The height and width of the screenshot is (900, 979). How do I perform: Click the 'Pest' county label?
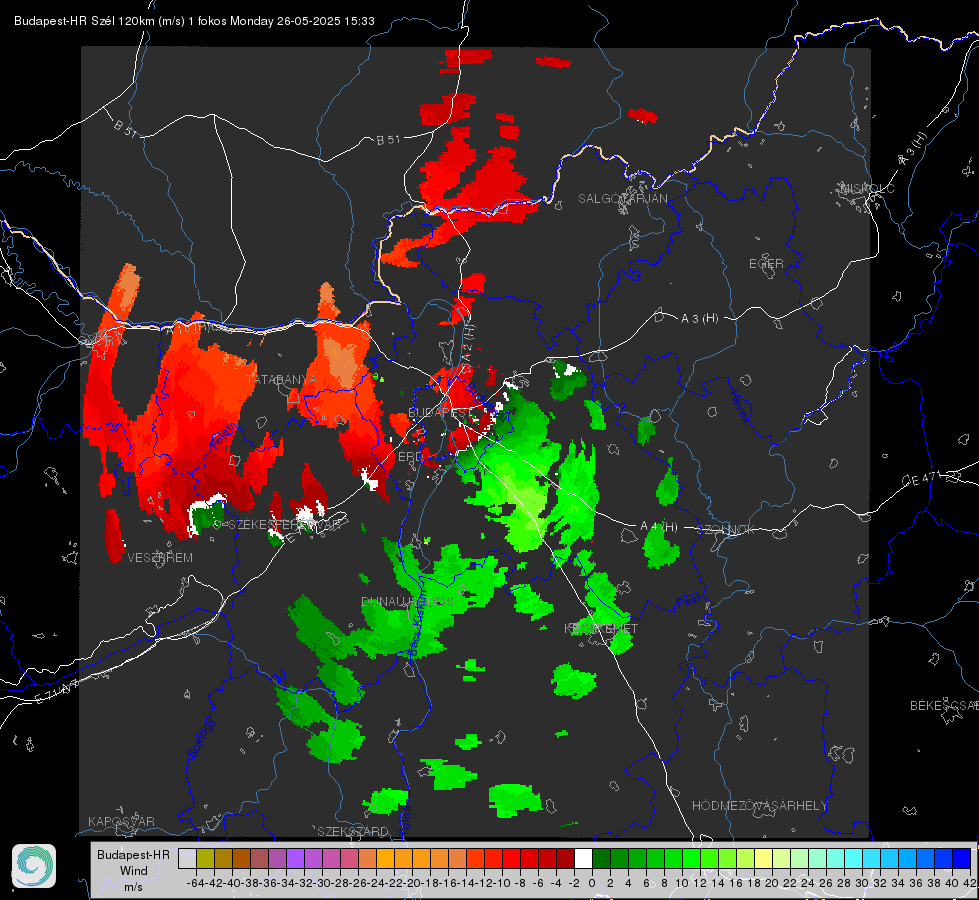(688, 602)
